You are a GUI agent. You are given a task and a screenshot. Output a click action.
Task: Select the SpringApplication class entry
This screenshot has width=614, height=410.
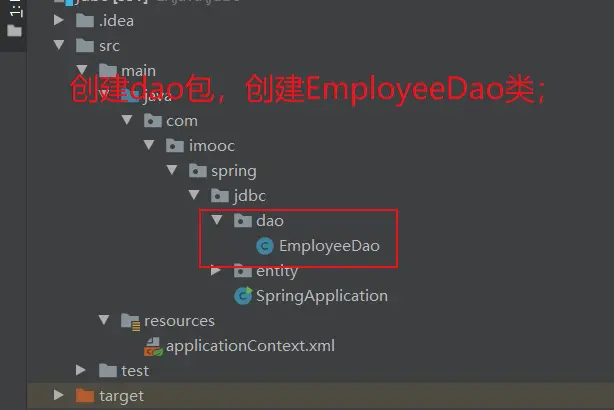pos(322,296)
